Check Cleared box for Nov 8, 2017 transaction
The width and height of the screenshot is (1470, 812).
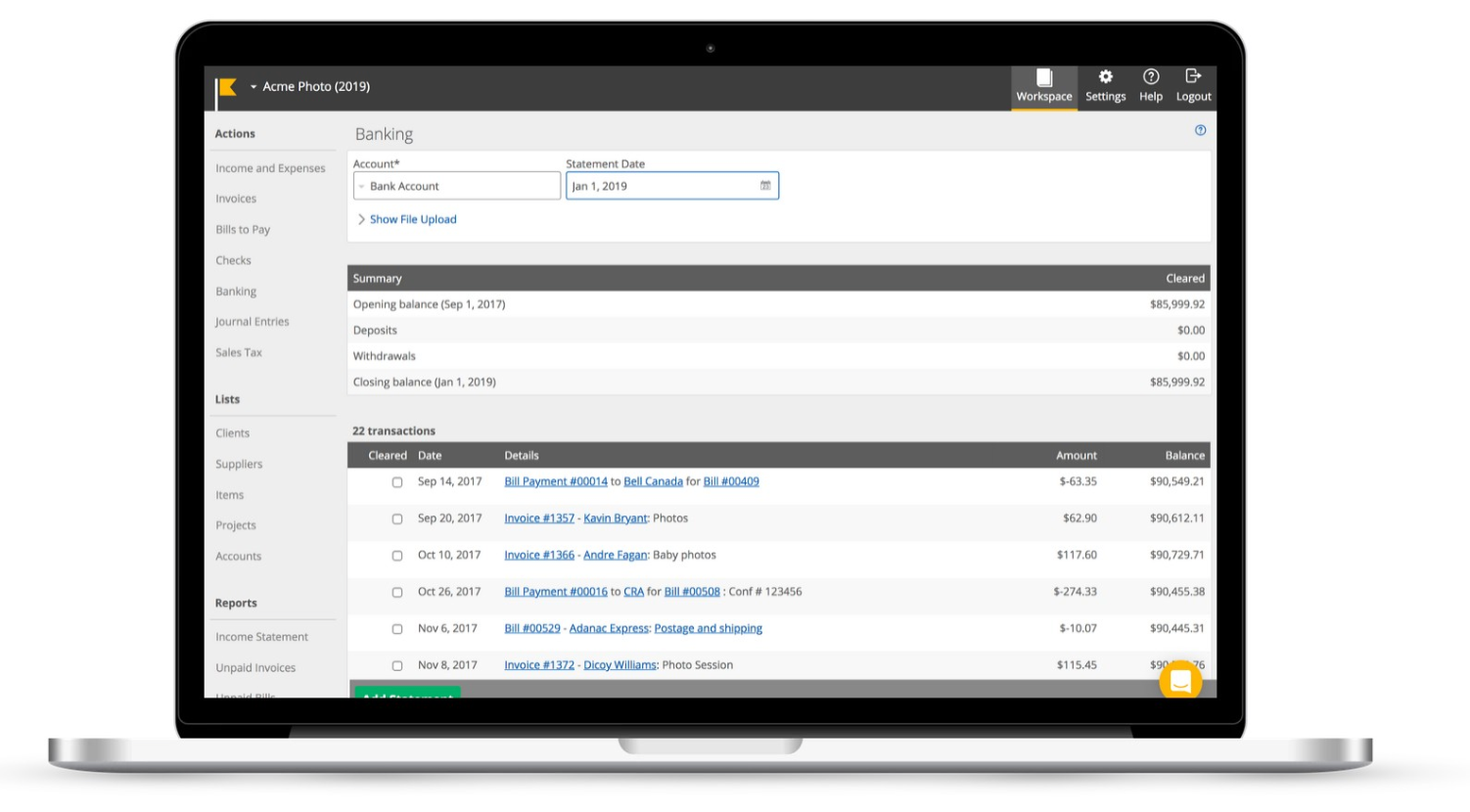click(x=397, y=666)
